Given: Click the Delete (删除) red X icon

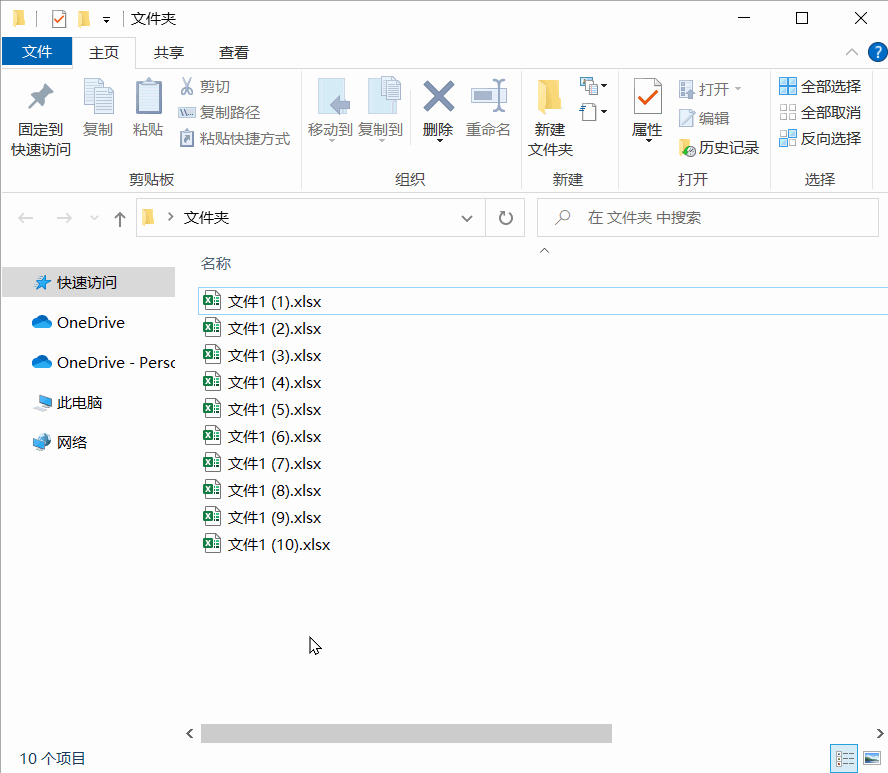Looking at the screenshot, I should (x=438, y=98).
